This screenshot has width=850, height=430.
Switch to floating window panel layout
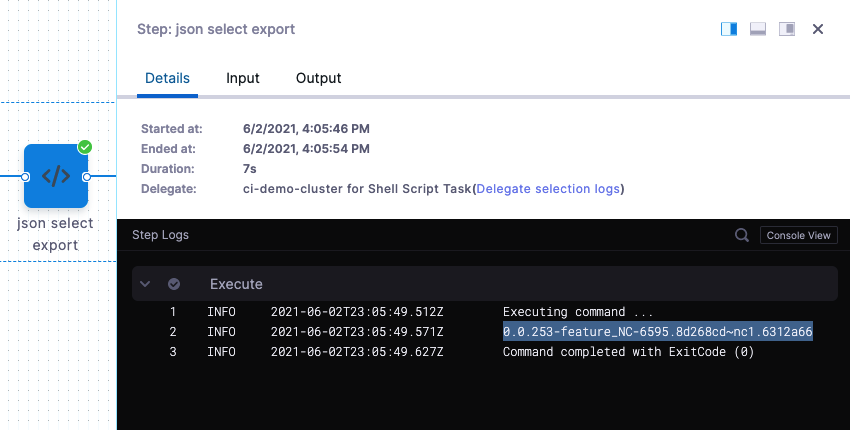787,29
